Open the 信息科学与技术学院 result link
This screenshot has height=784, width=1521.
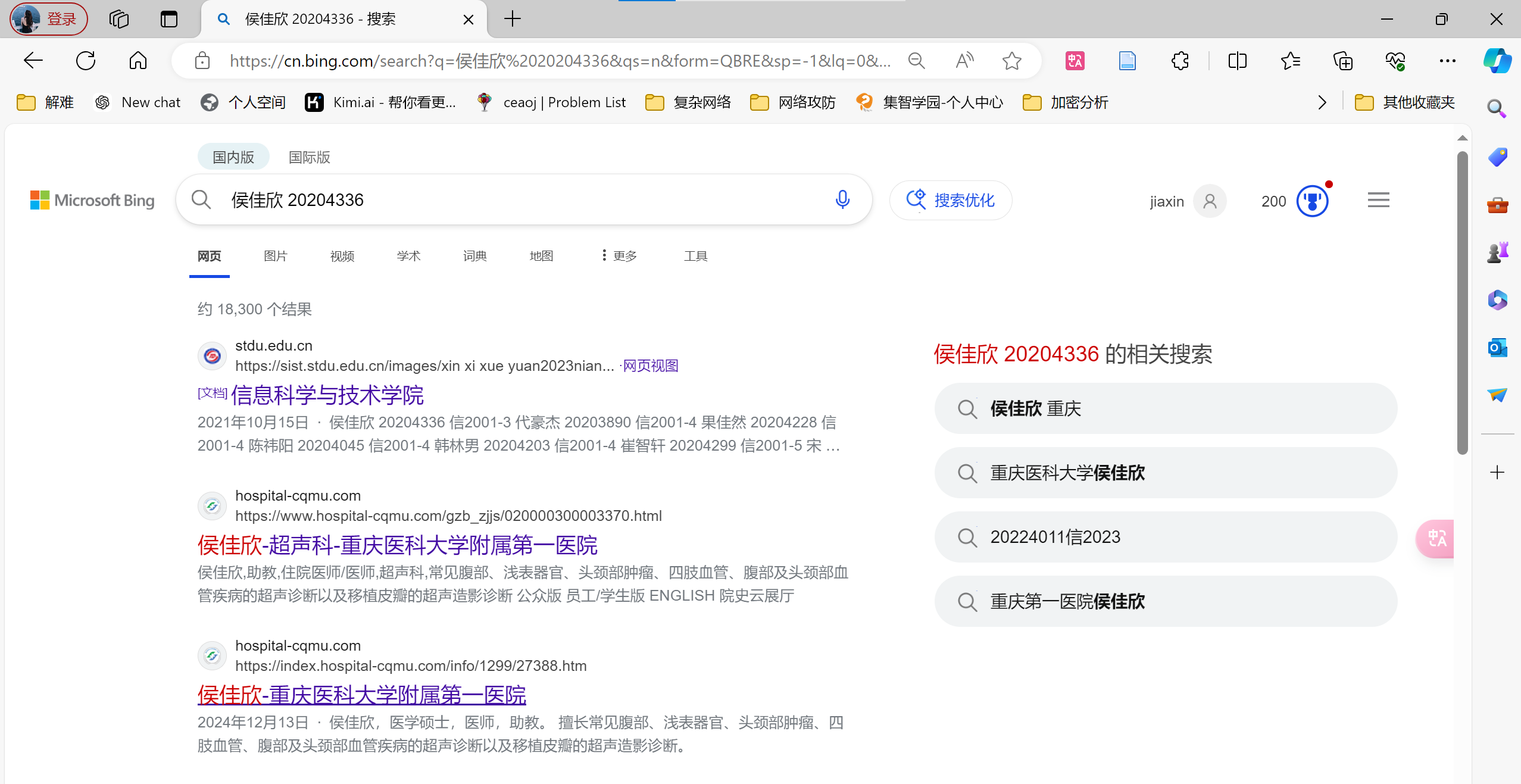pos(327,395)
